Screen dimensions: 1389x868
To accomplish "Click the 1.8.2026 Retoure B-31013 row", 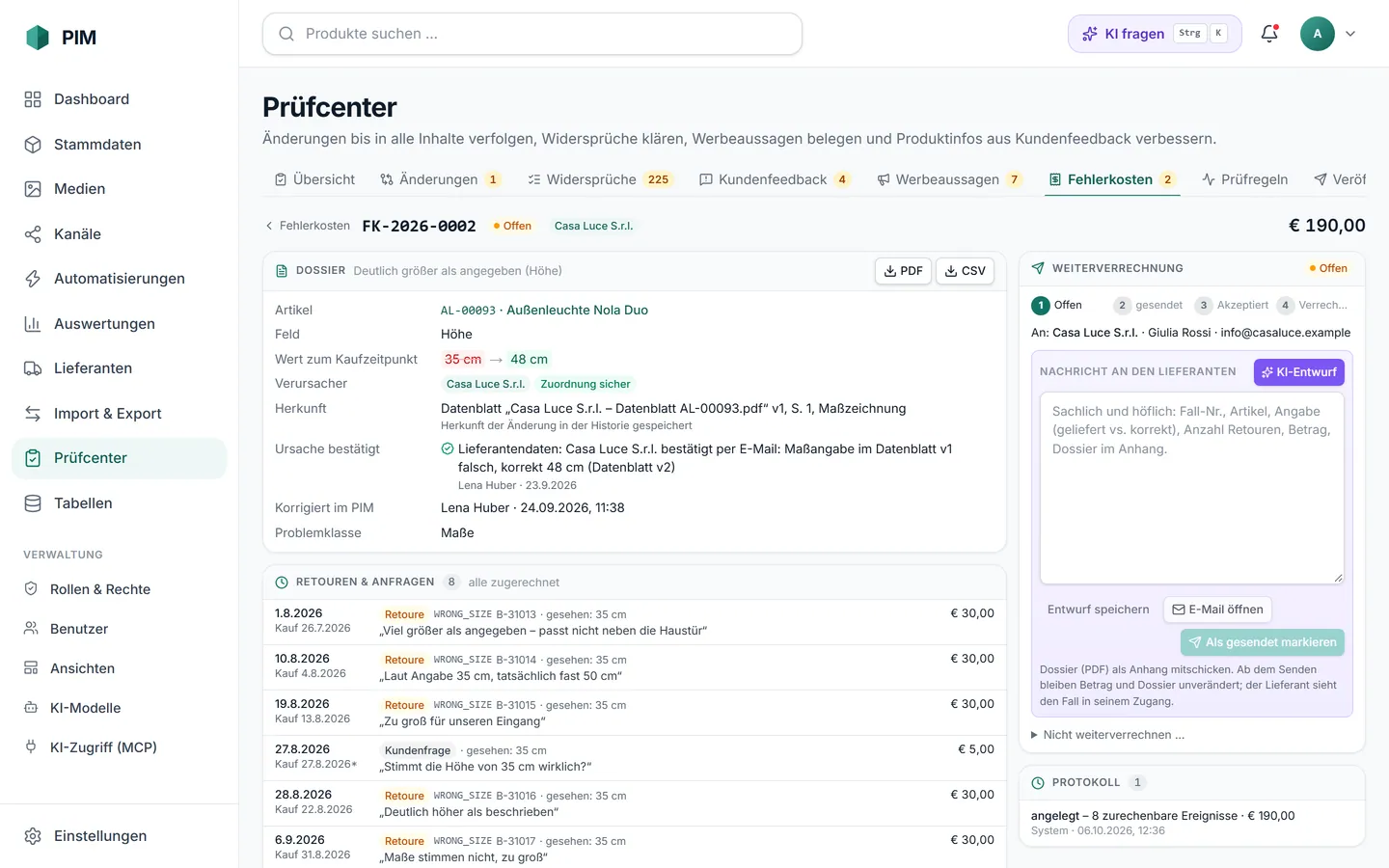I will tap(635, 622).
